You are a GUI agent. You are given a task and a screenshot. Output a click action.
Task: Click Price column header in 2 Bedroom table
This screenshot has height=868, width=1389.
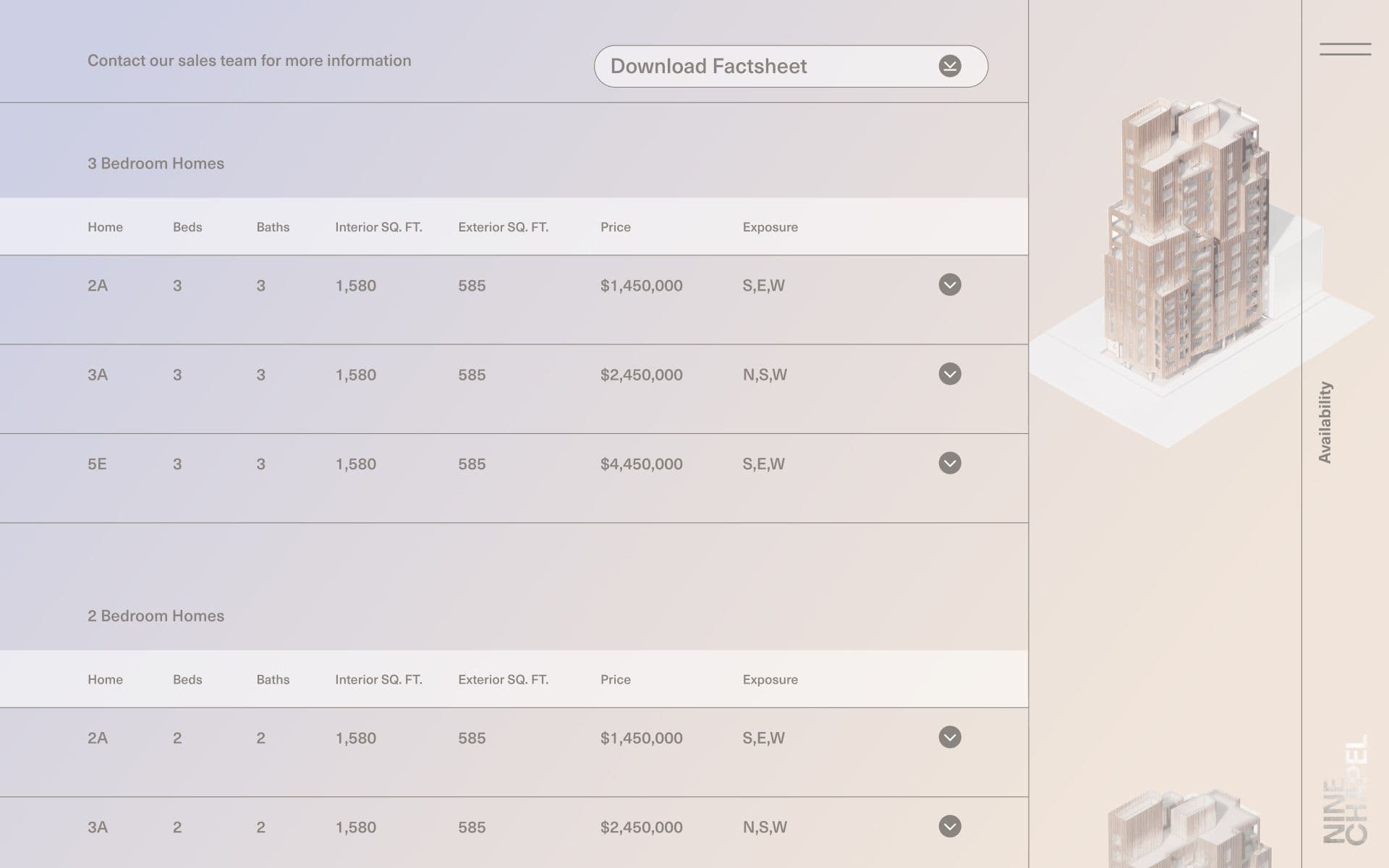click(616, 680)
